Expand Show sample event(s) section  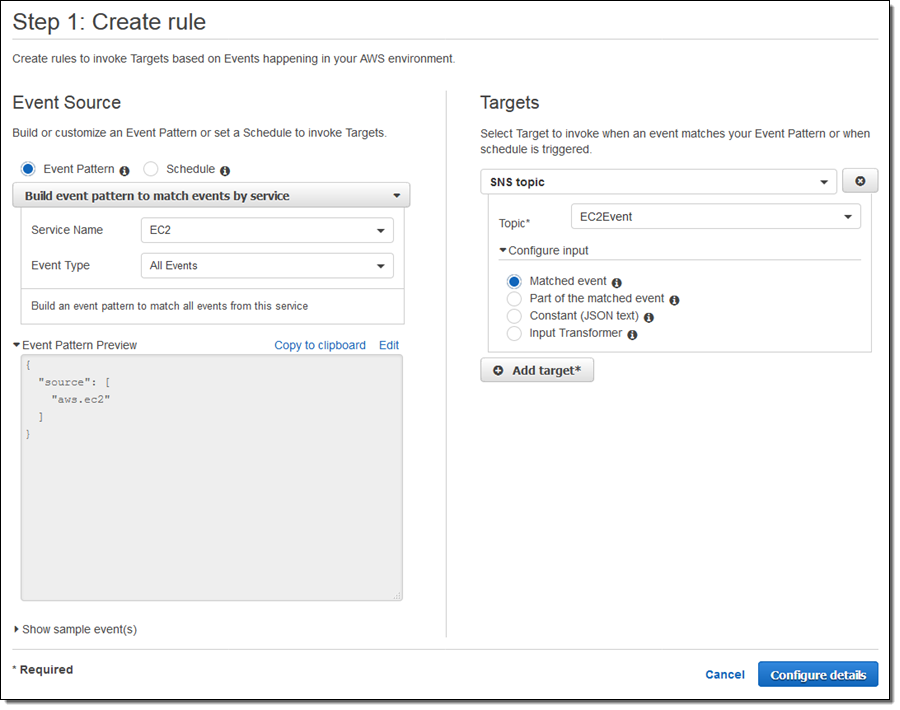pyautogui.click(x=76, y=629)
